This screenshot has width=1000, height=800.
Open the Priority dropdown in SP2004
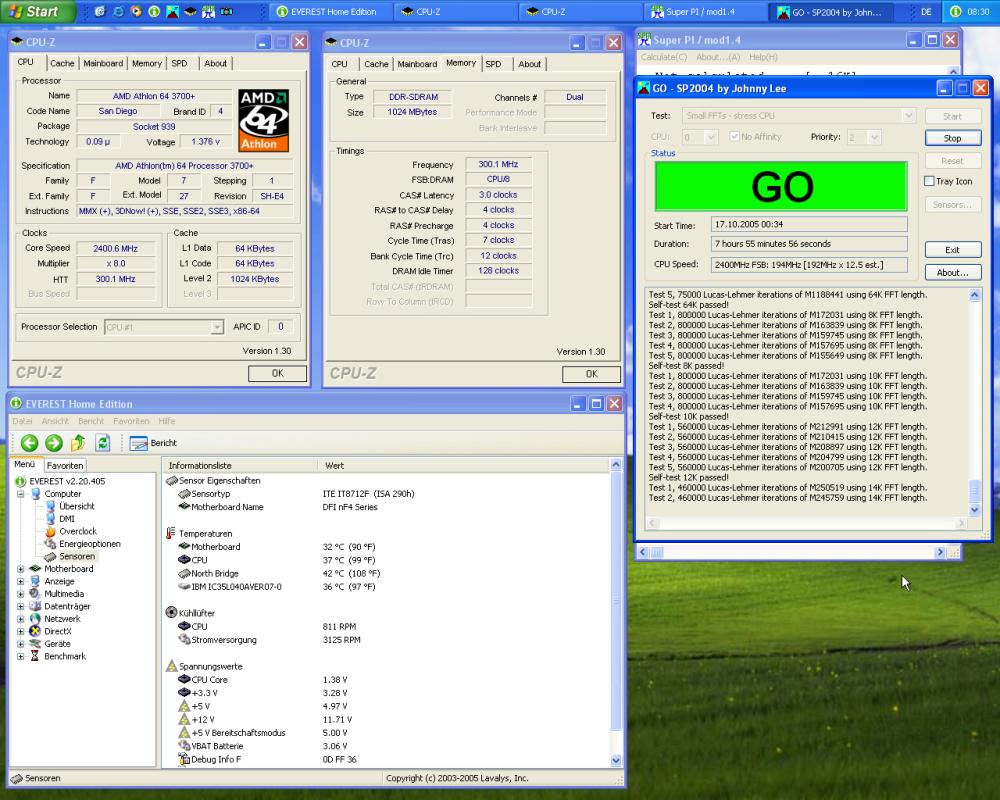874,137
